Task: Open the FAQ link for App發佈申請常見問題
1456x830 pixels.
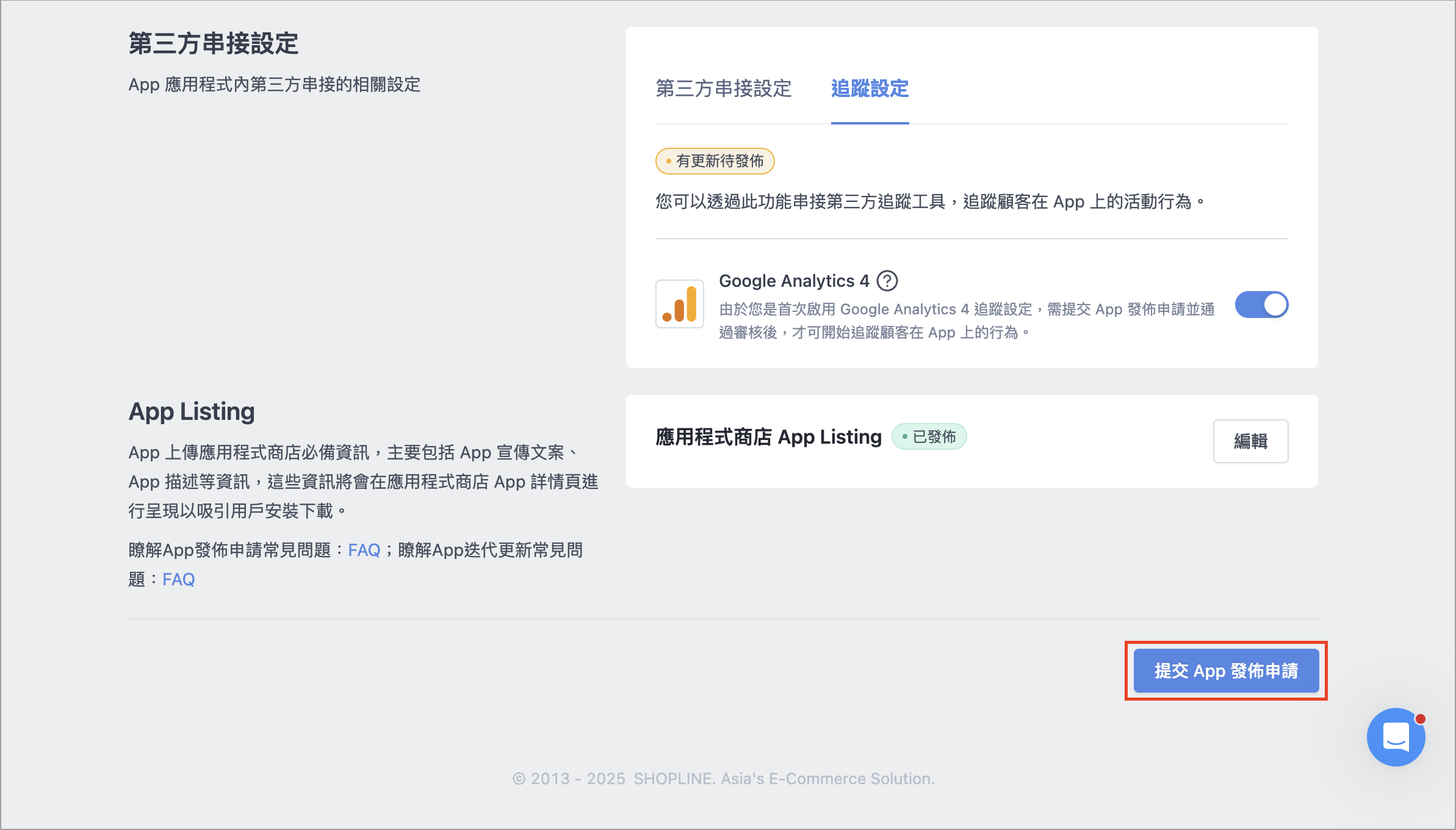Action: 364,550
